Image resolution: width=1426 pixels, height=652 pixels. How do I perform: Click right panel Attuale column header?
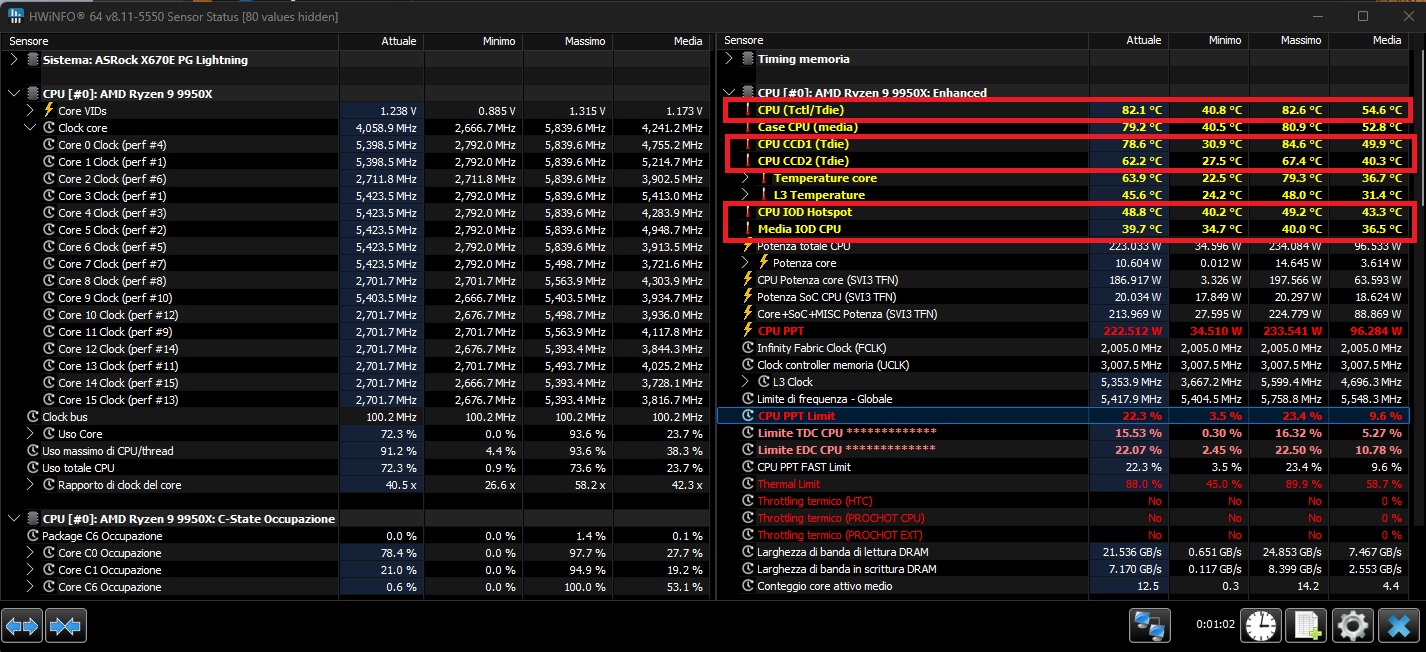pos(1129,41)
